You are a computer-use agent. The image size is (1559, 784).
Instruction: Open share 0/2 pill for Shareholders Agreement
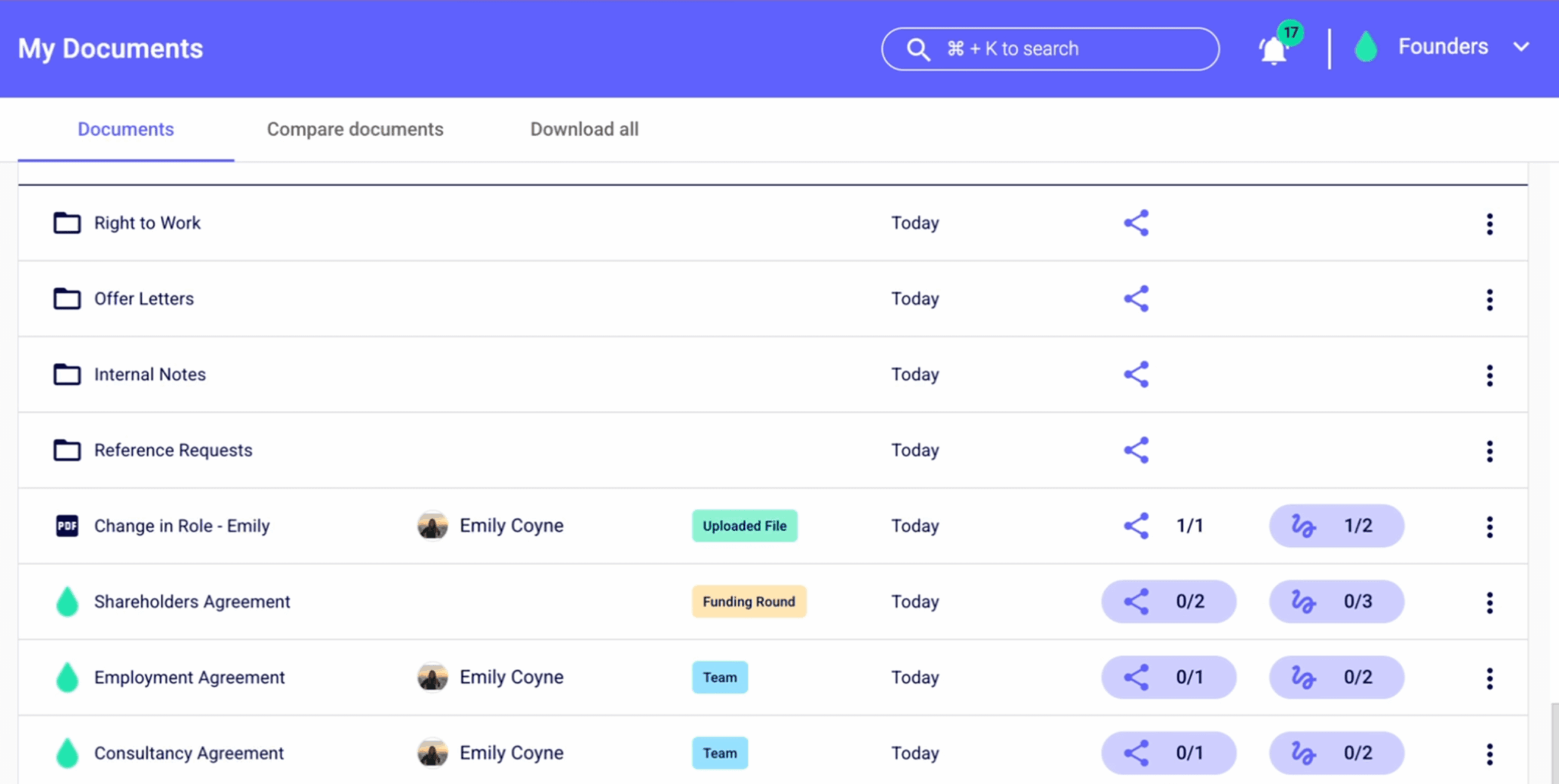(x=1168, y=601)
